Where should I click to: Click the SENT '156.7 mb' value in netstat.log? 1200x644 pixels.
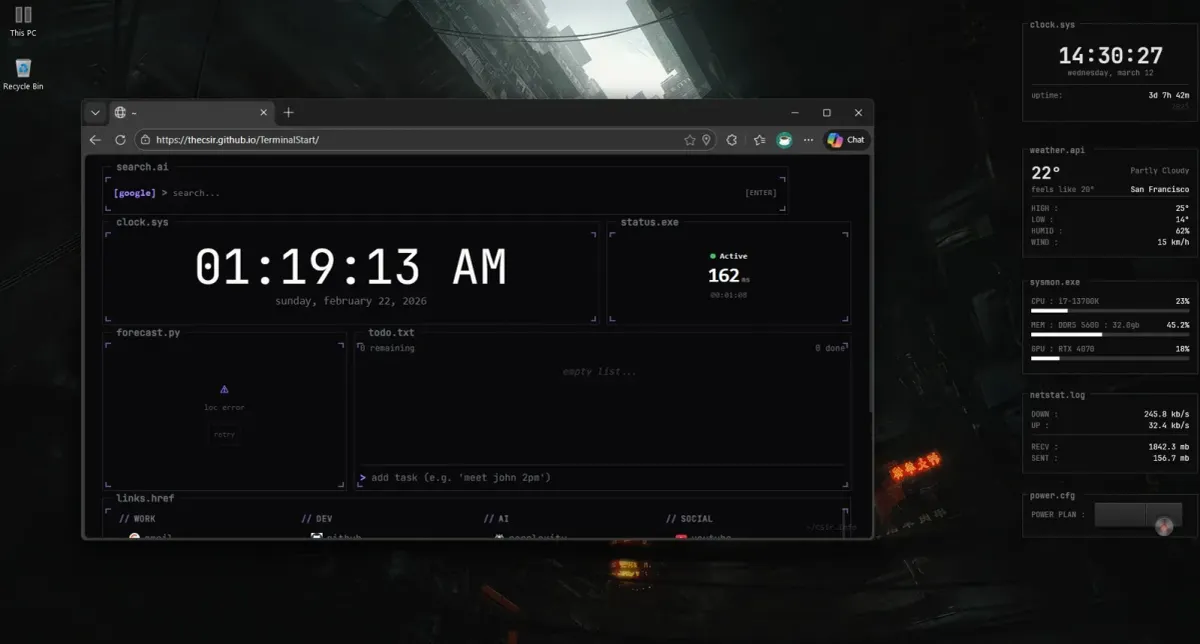1171,458
